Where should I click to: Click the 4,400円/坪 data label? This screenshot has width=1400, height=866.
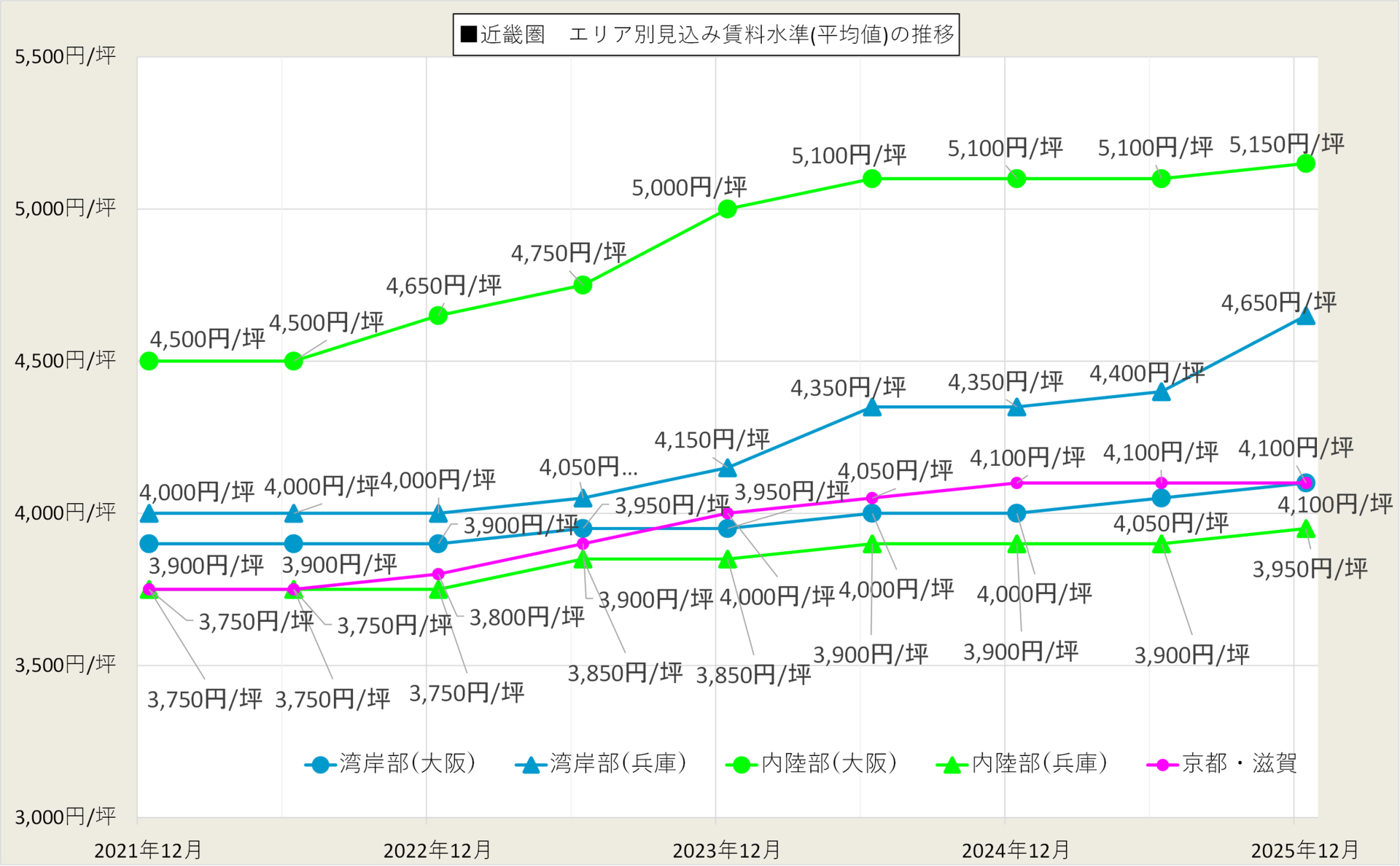(x=1146, y=374)
